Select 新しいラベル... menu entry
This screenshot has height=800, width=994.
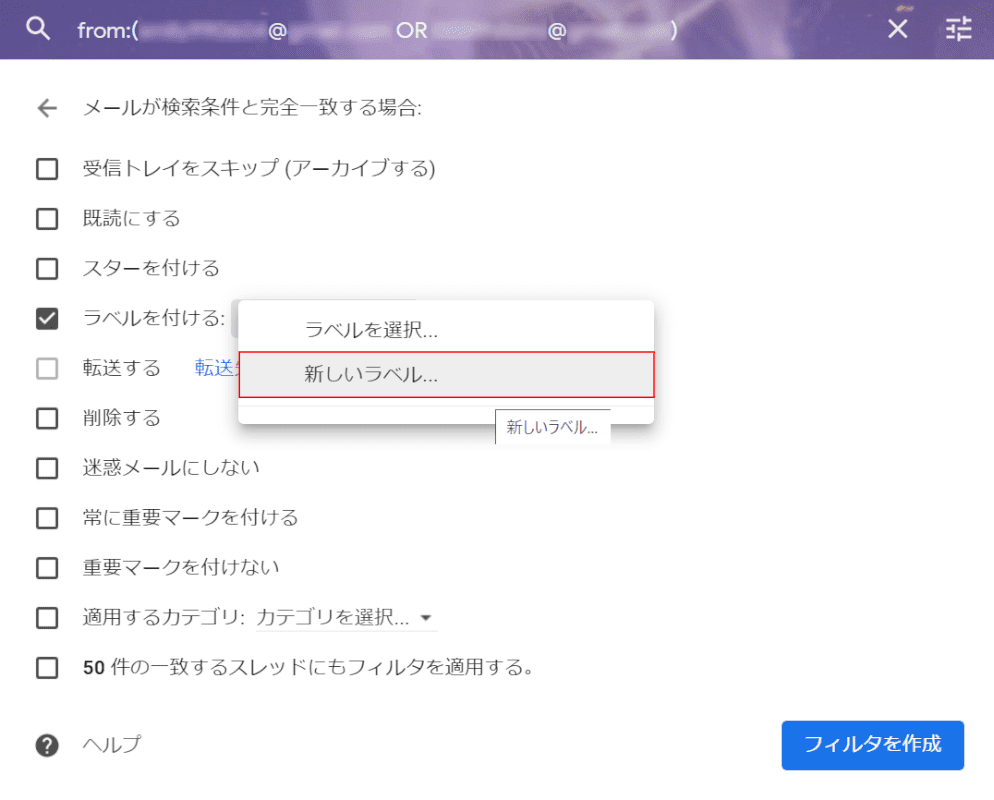pos(446,375)
